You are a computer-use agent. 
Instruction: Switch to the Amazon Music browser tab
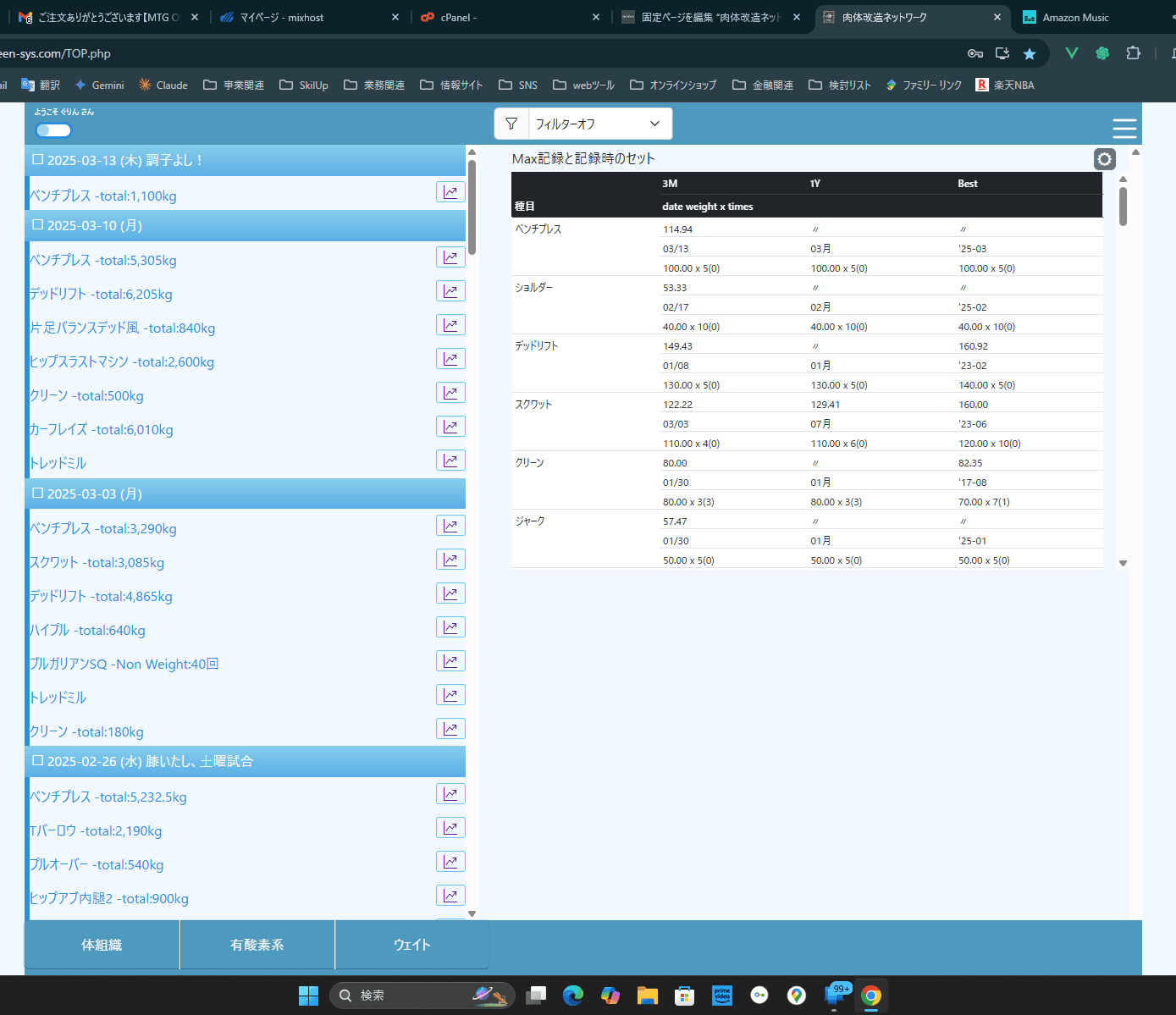[1074, 17]
